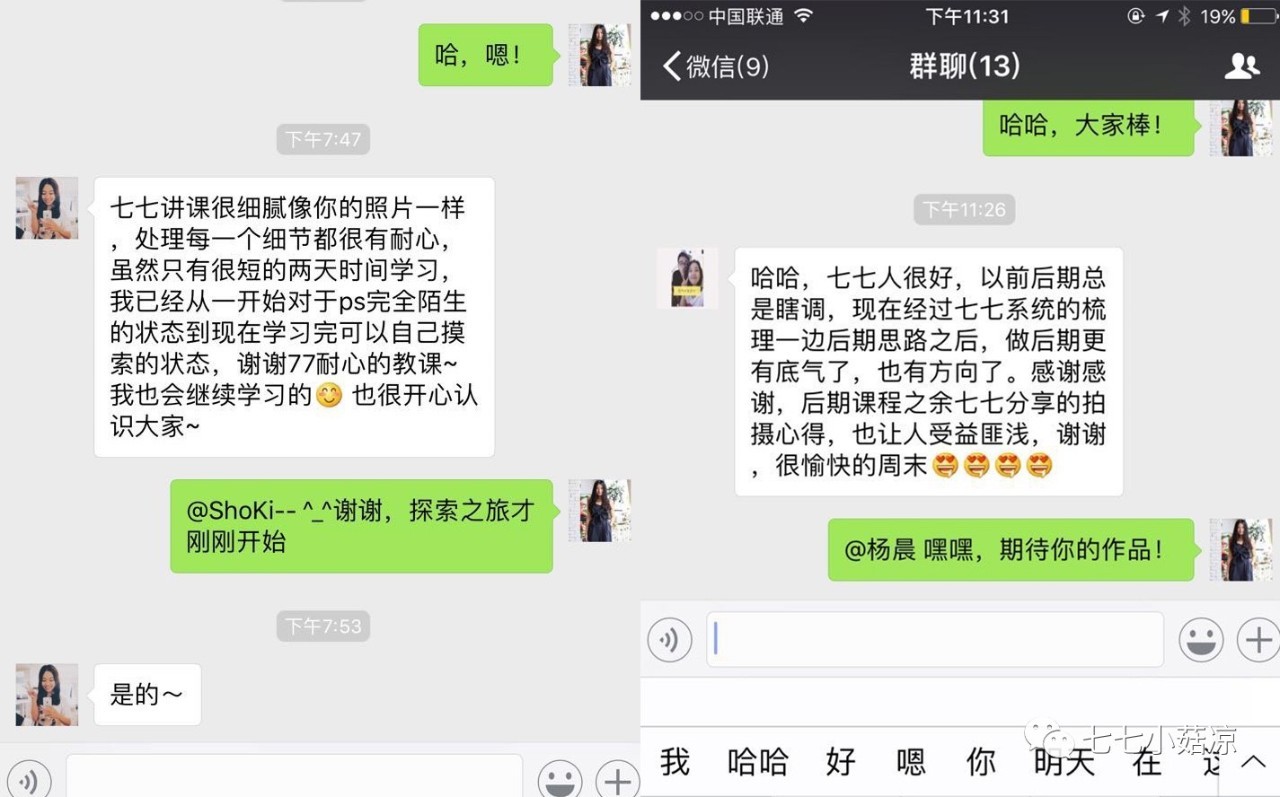
Task: Tap the 群聊(13) chat title
Action: [964, 67]
